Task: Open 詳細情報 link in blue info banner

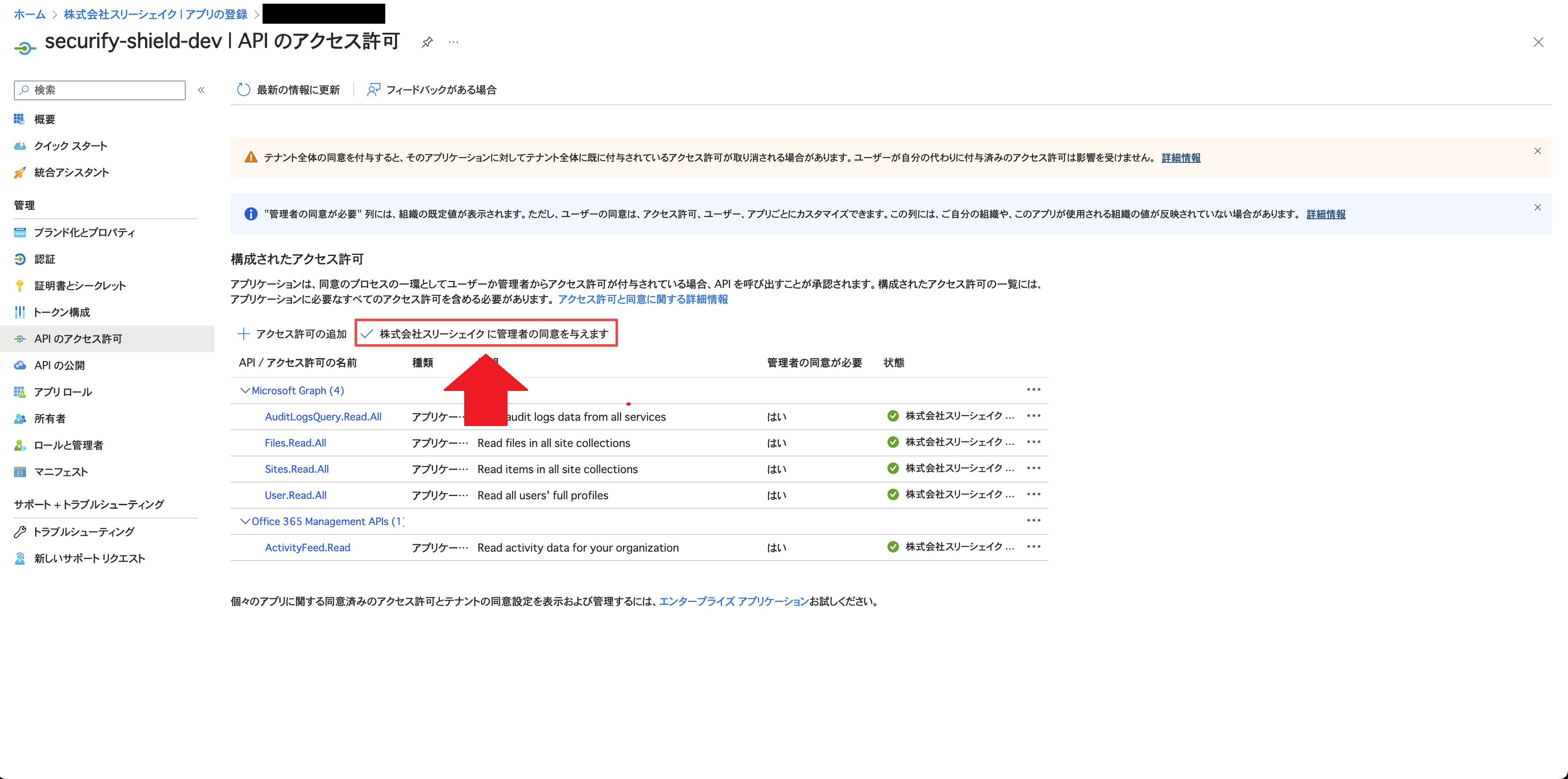Action: click(1326, 214)
